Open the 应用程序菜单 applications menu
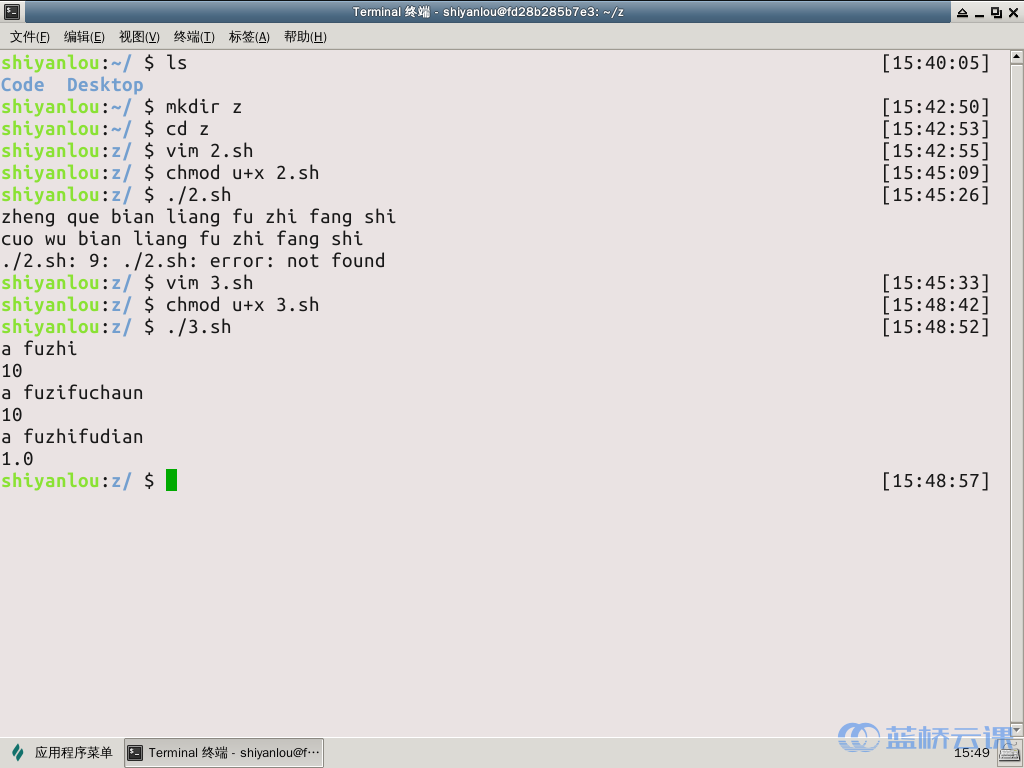1024x768 pixels. click(x=62, y=753)
